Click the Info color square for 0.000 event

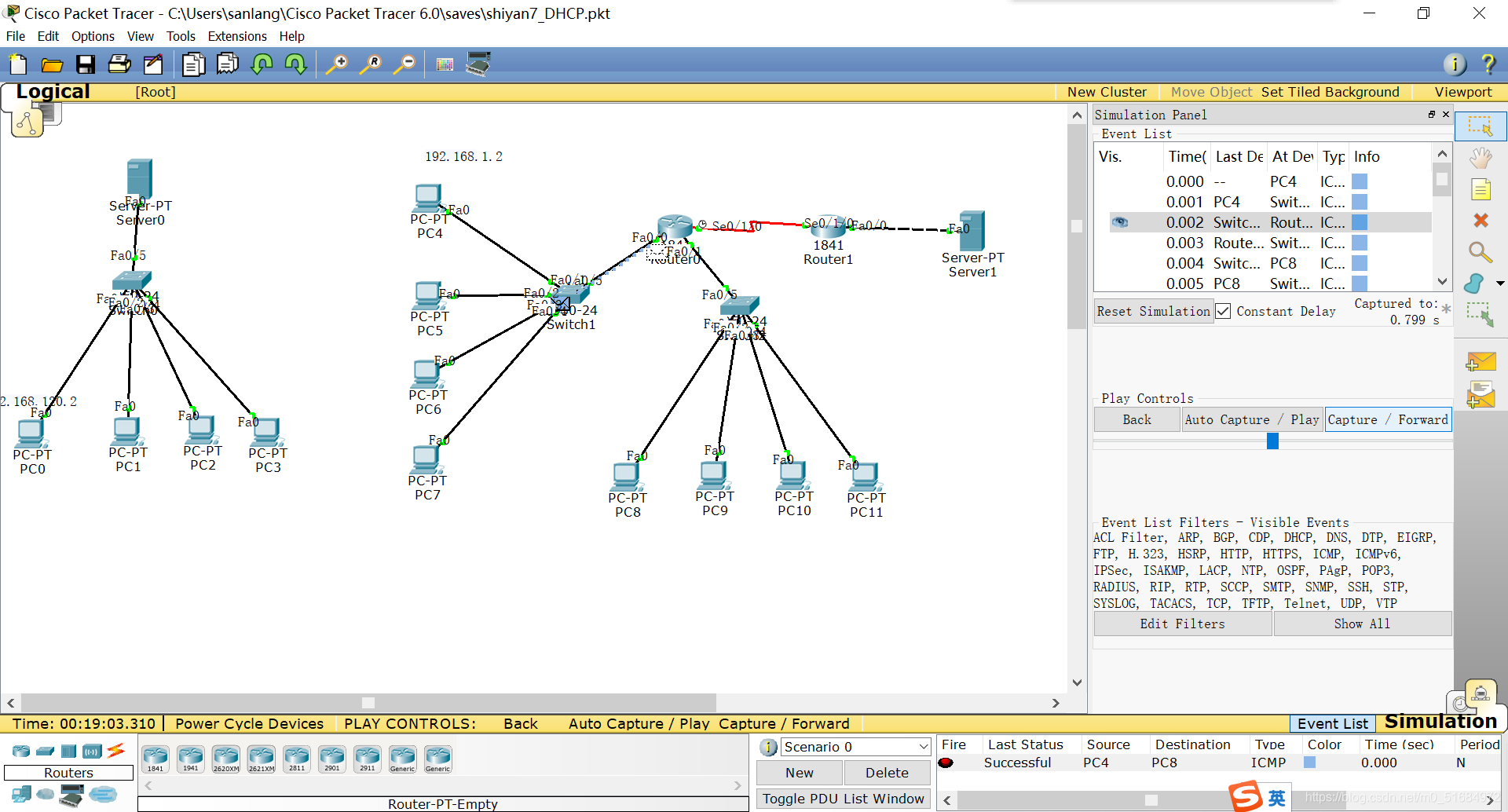(x=1360, y=181)
